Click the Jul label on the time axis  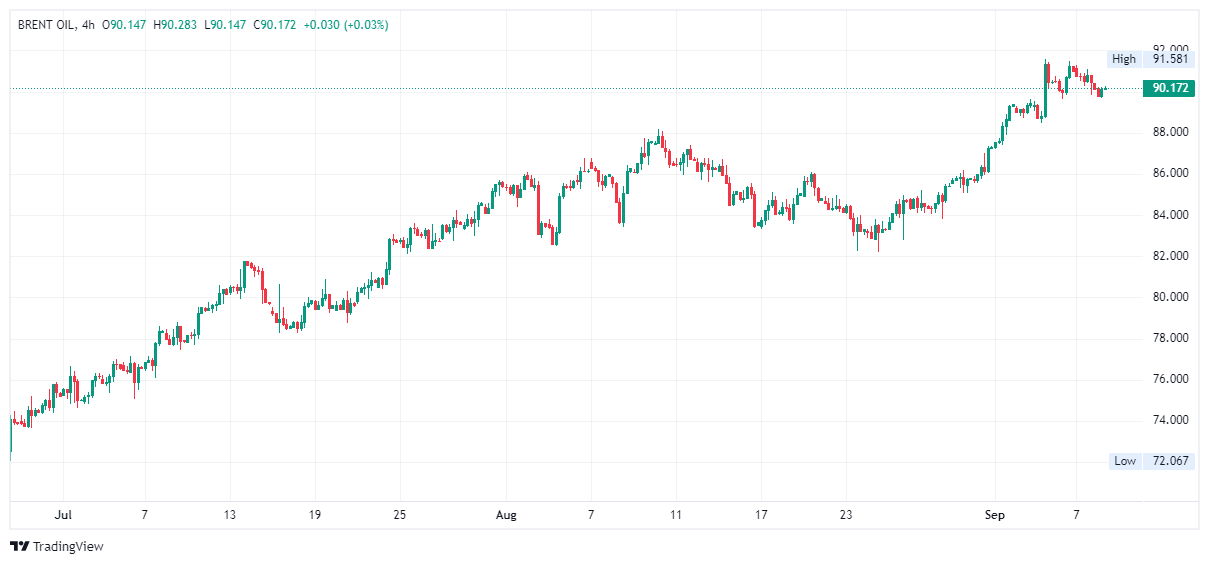[x=63, y=515]
